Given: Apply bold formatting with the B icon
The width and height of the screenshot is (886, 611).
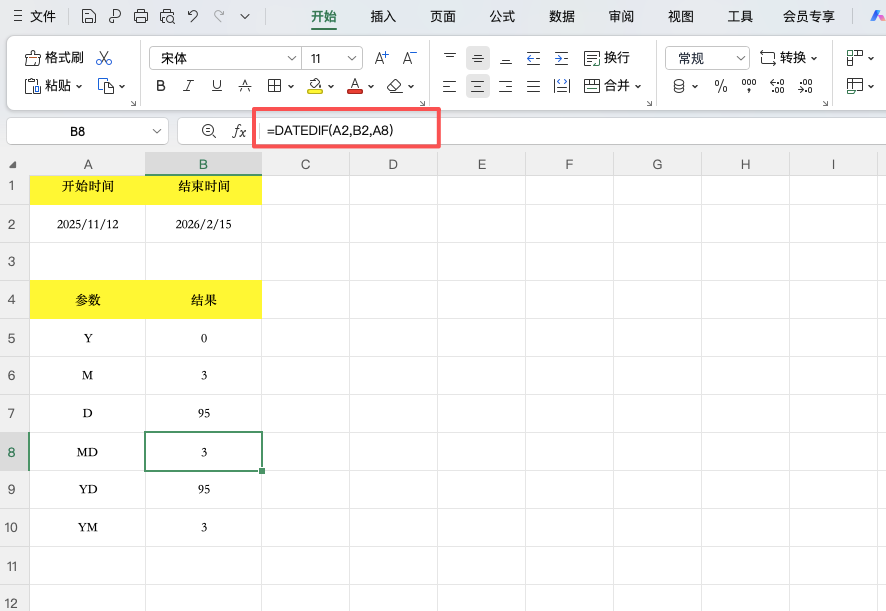Looking at the screenshot, I should coord(159,85).
